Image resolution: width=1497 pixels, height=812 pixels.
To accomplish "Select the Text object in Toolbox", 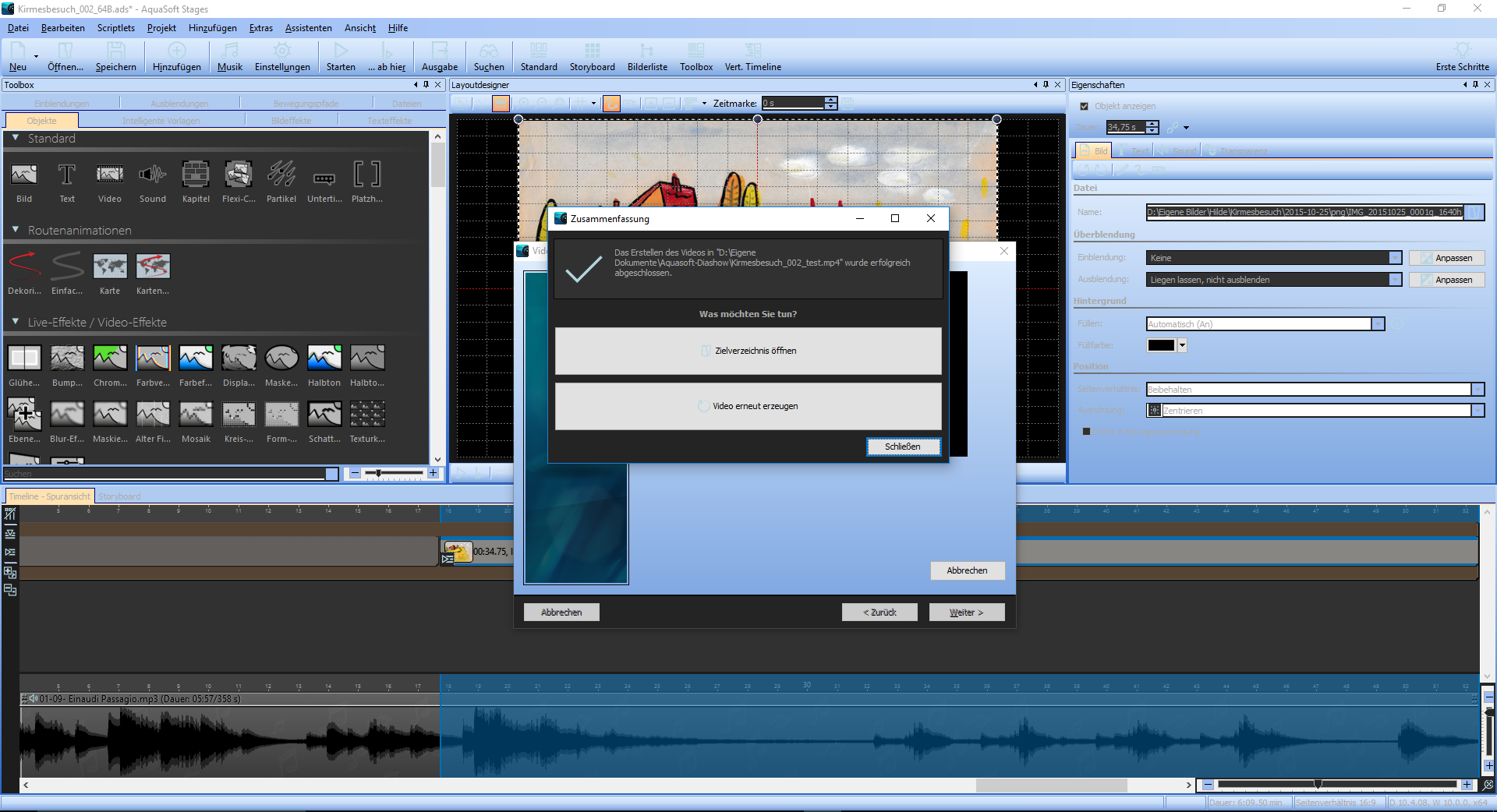I will 67,175.
